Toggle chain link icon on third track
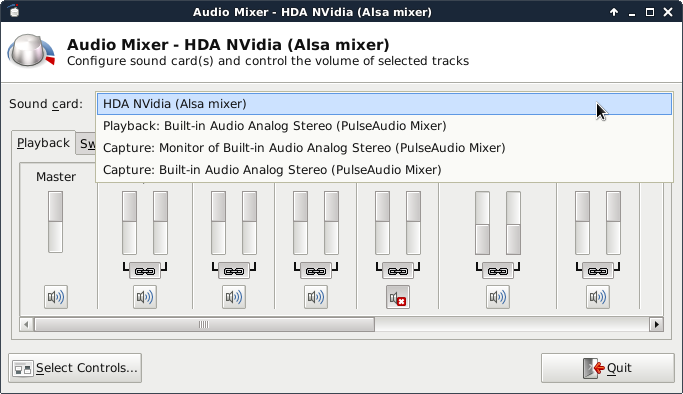Image resolution: width=683 pixels, height=394 pixels. (x=234, y=271)
